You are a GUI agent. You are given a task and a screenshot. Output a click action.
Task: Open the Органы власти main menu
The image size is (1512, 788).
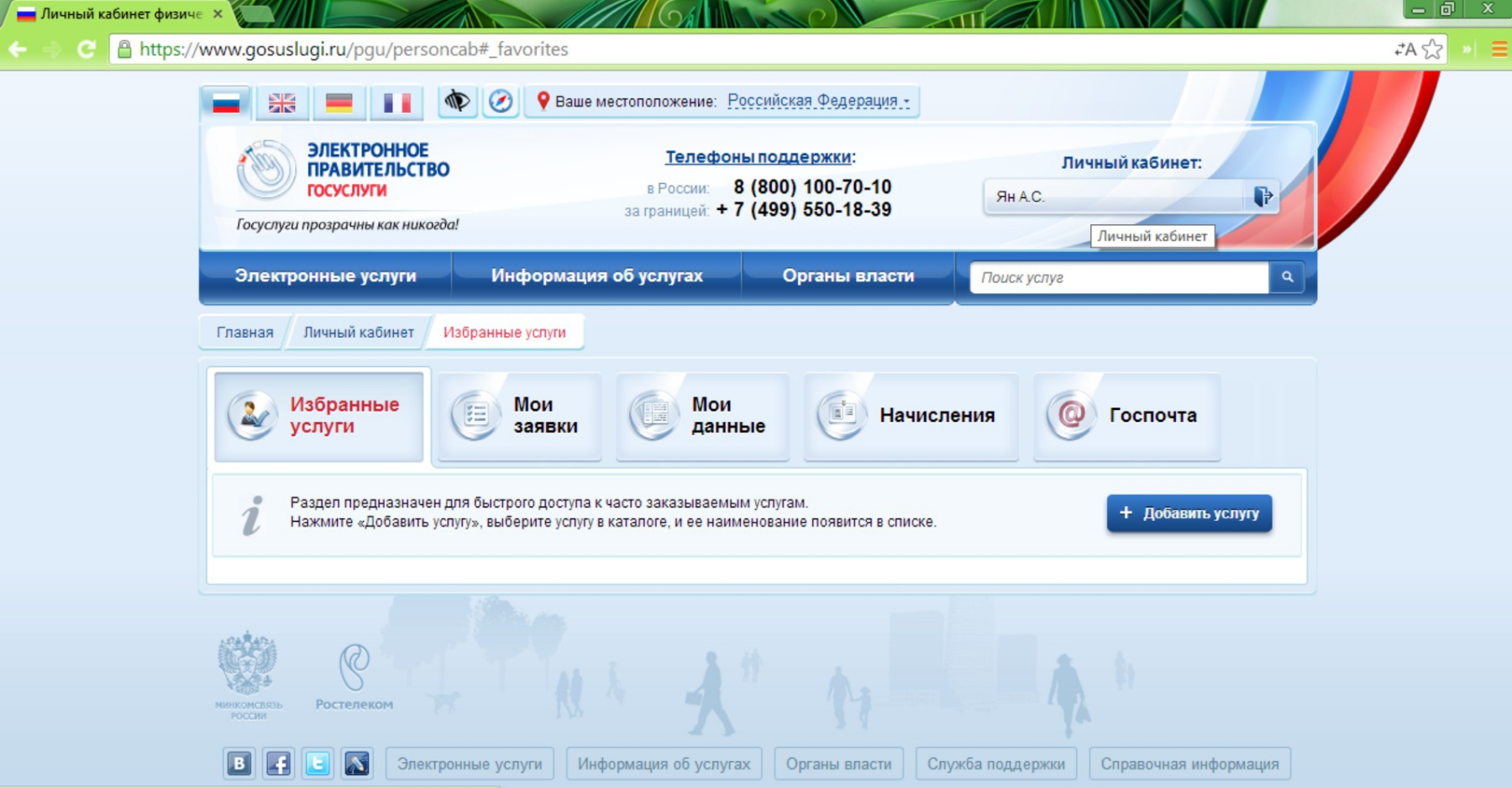pyautogui.click(x=848, y=276)
